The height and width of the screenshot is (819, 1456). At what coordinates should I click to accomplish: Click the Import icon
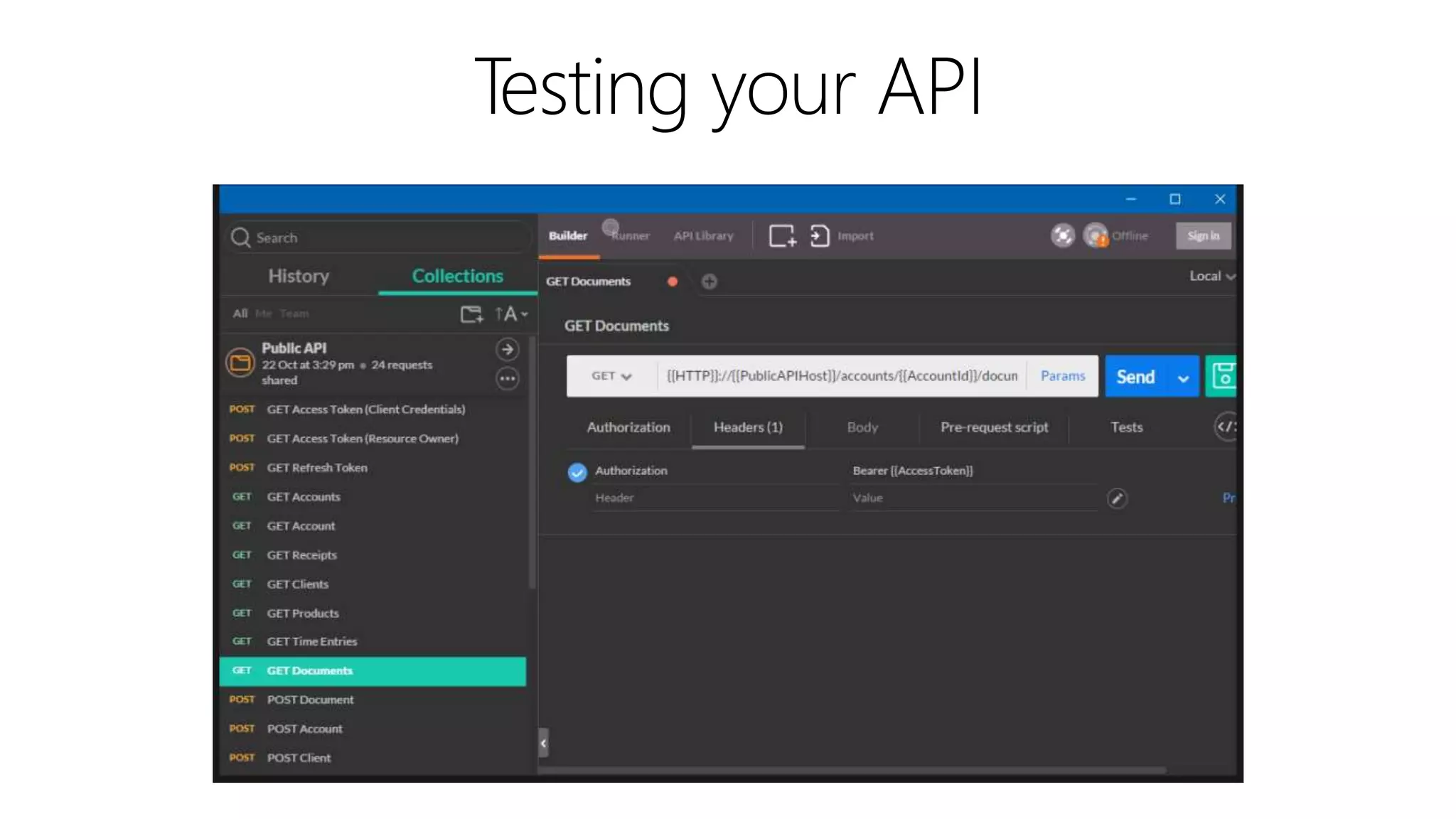click(x=820, y=235)
